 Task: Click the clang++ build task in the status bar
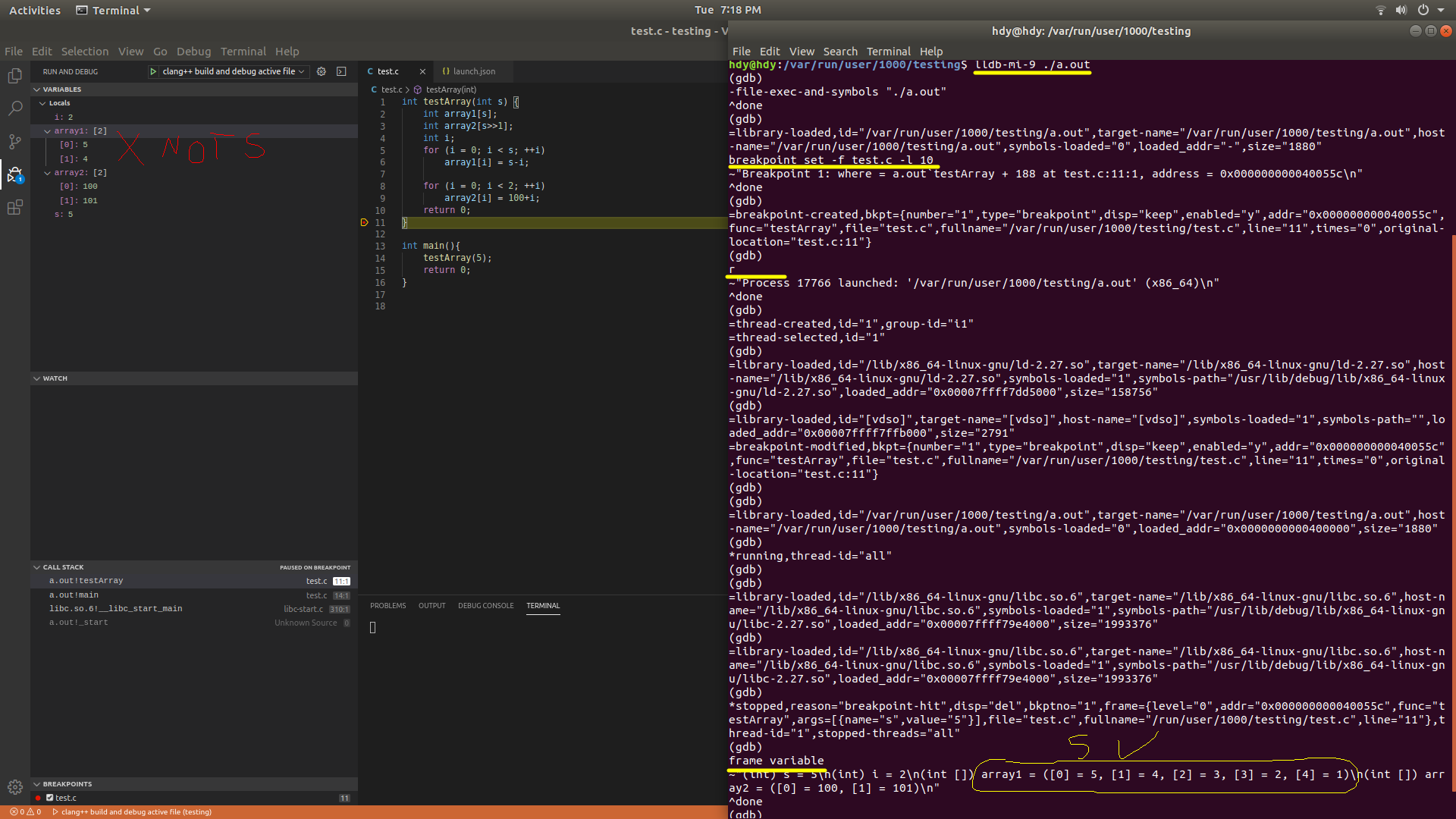(x=133, y=811)
